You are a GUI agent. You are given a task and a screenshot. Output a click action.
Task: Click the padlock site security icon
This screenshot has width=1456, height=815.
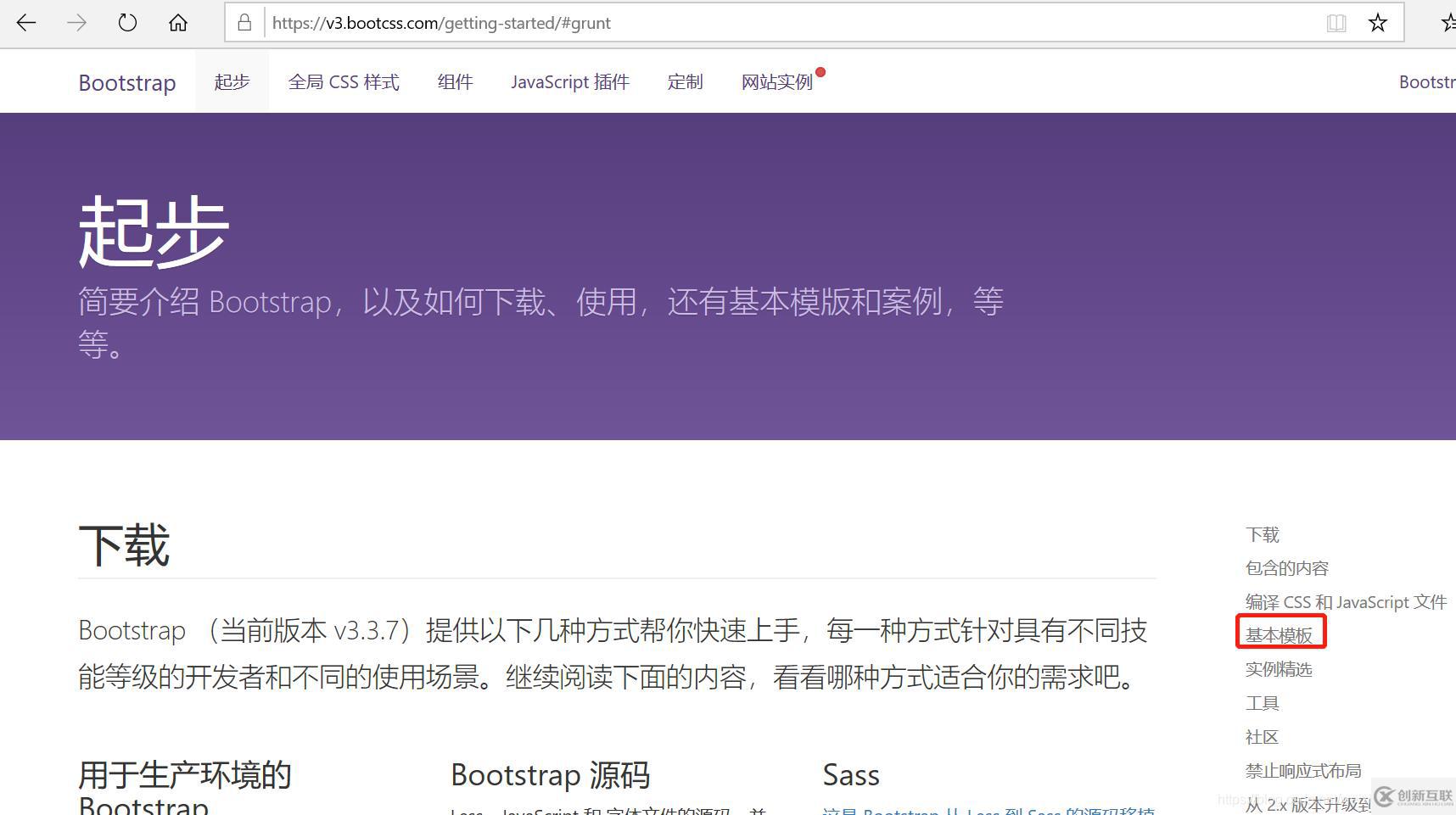point(244,23)
